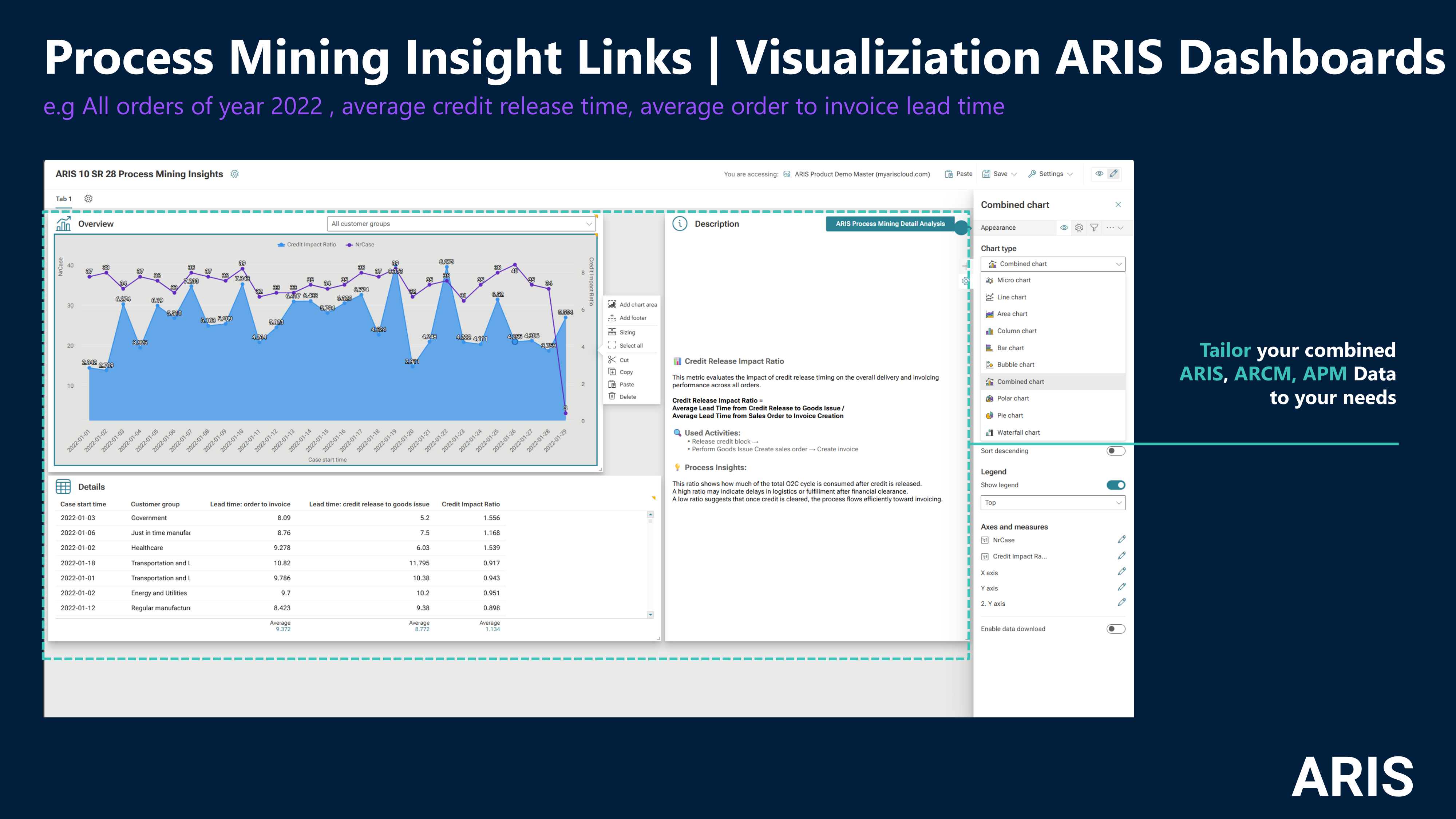The width and height of the screenshot is (1456, 819).
Task: Click the Description info icon
Action: point(680,224)
